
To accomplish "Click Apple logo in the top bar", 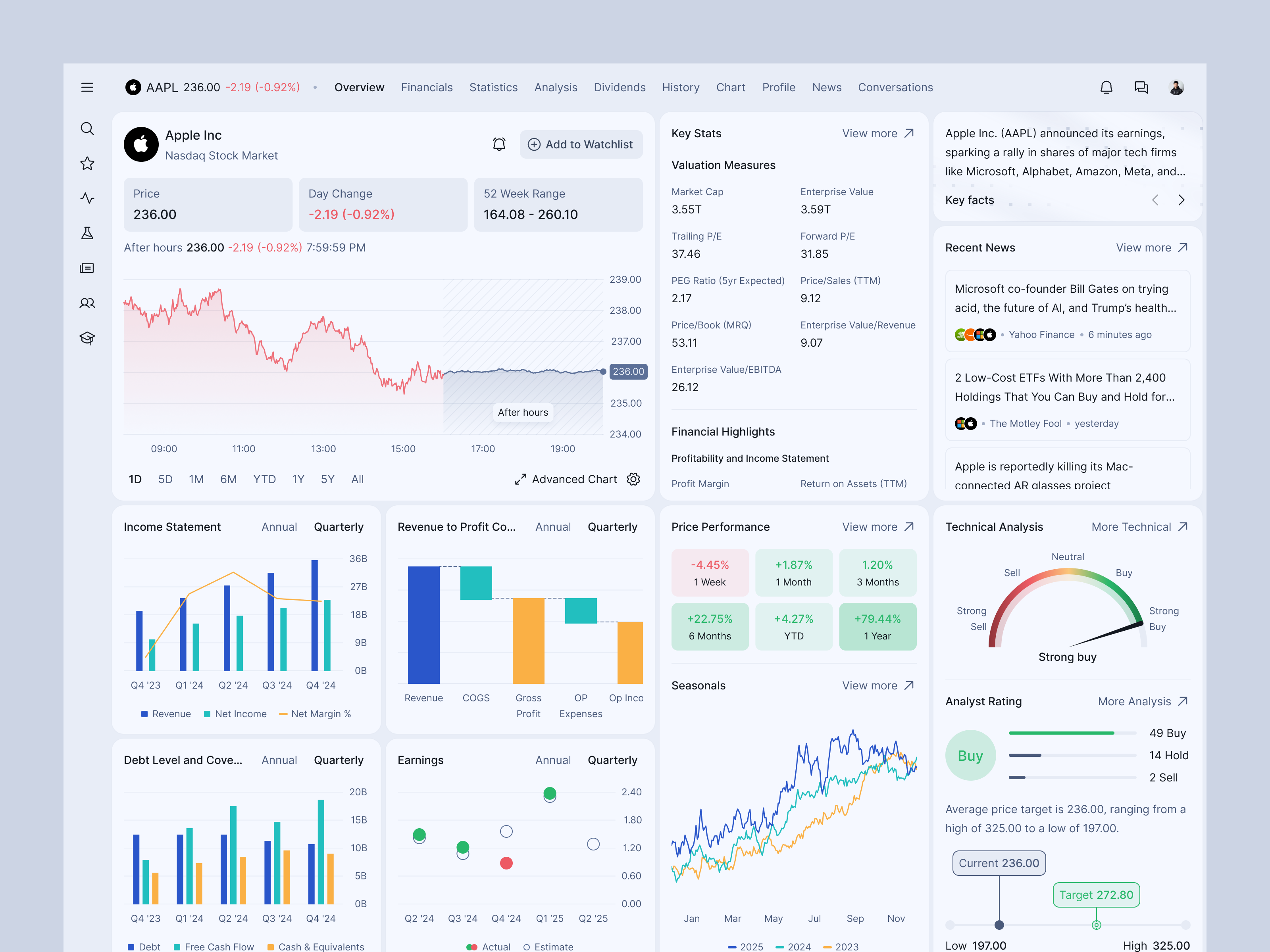I will [x=133, y=87].
